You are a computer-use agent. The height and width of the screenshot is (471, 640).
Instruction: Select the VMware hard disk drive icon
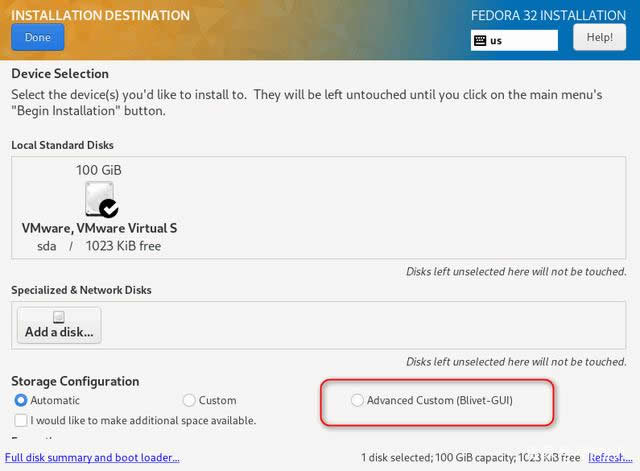click(x=99, y=198)
